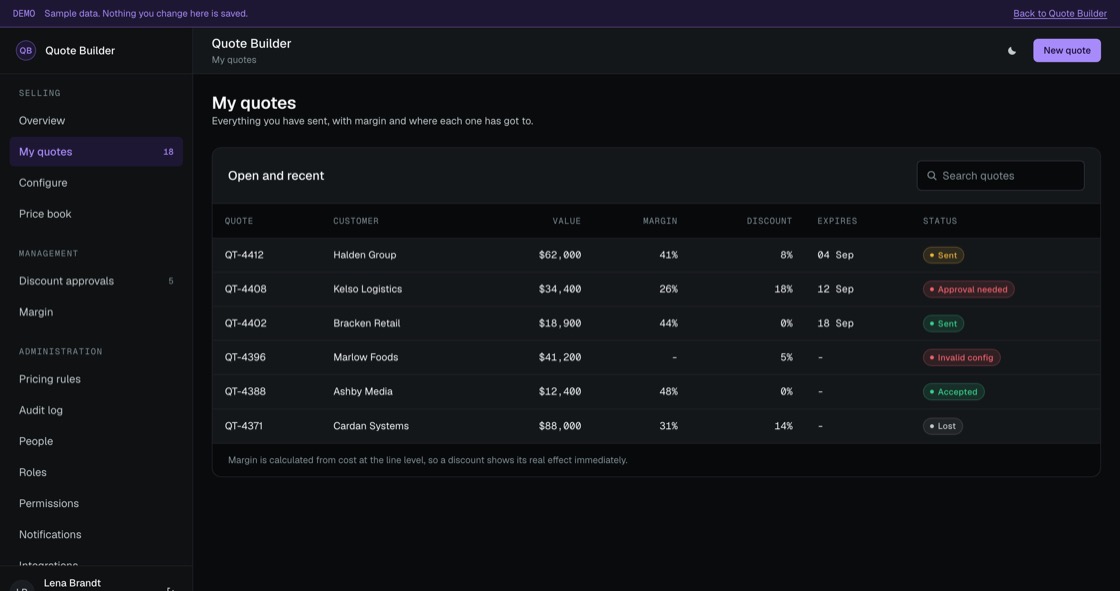Open the Permissions page
Viewport: 1120px width, 591px height.
pyautogui.click(x=96, y=504)
